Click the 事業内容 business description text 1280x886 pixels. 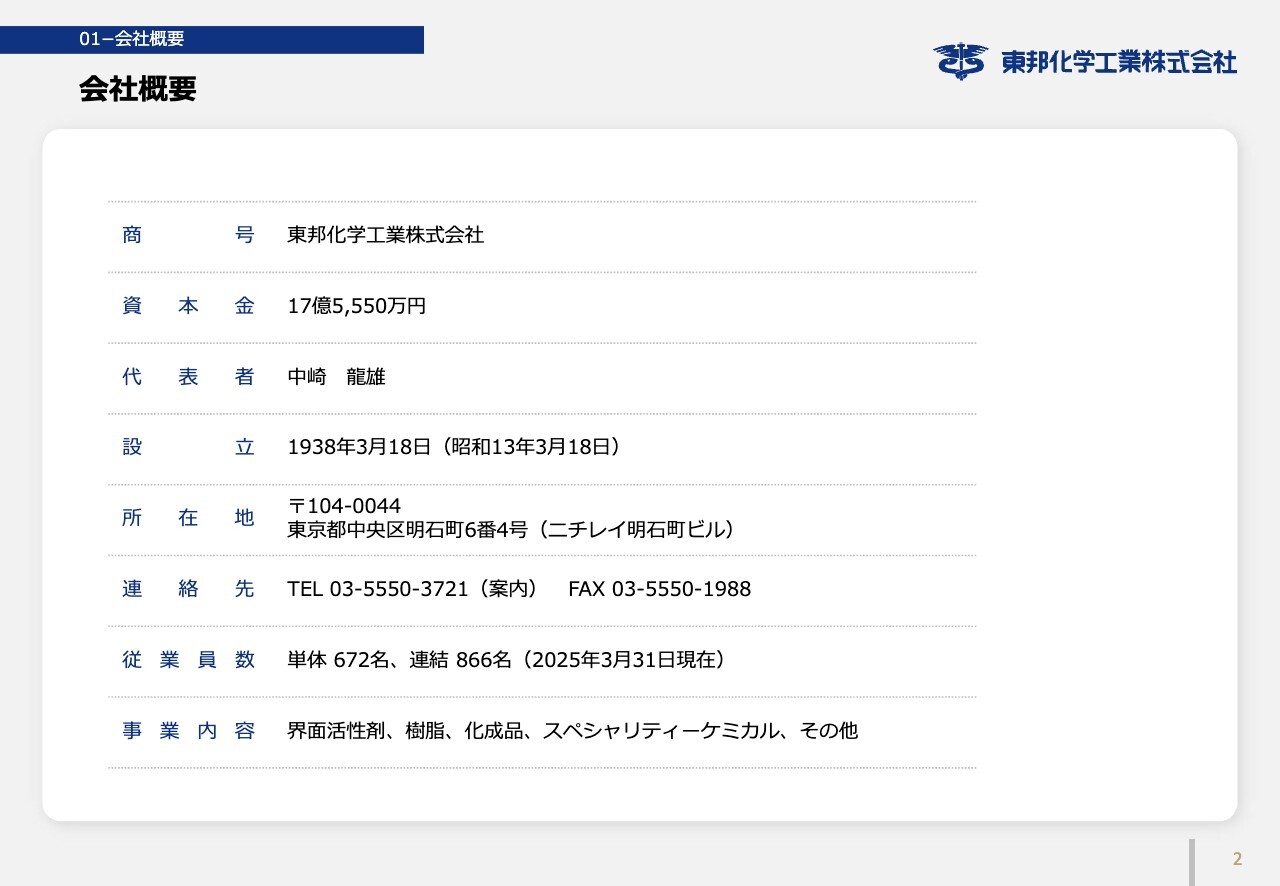pos(572,731)
